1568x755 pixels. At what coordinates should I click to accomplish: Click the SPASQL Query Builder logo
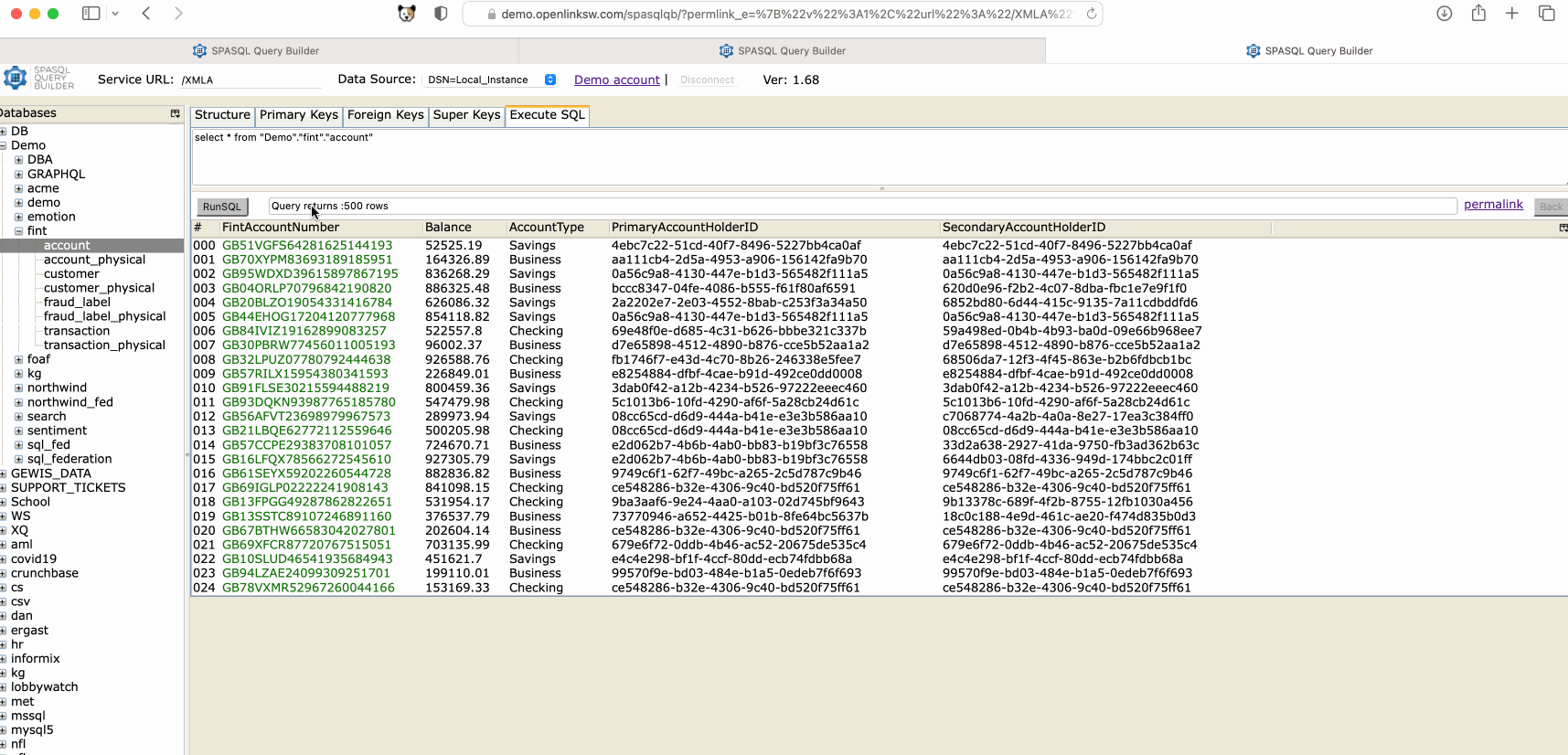pyautogui.click(x=38, y=78)
